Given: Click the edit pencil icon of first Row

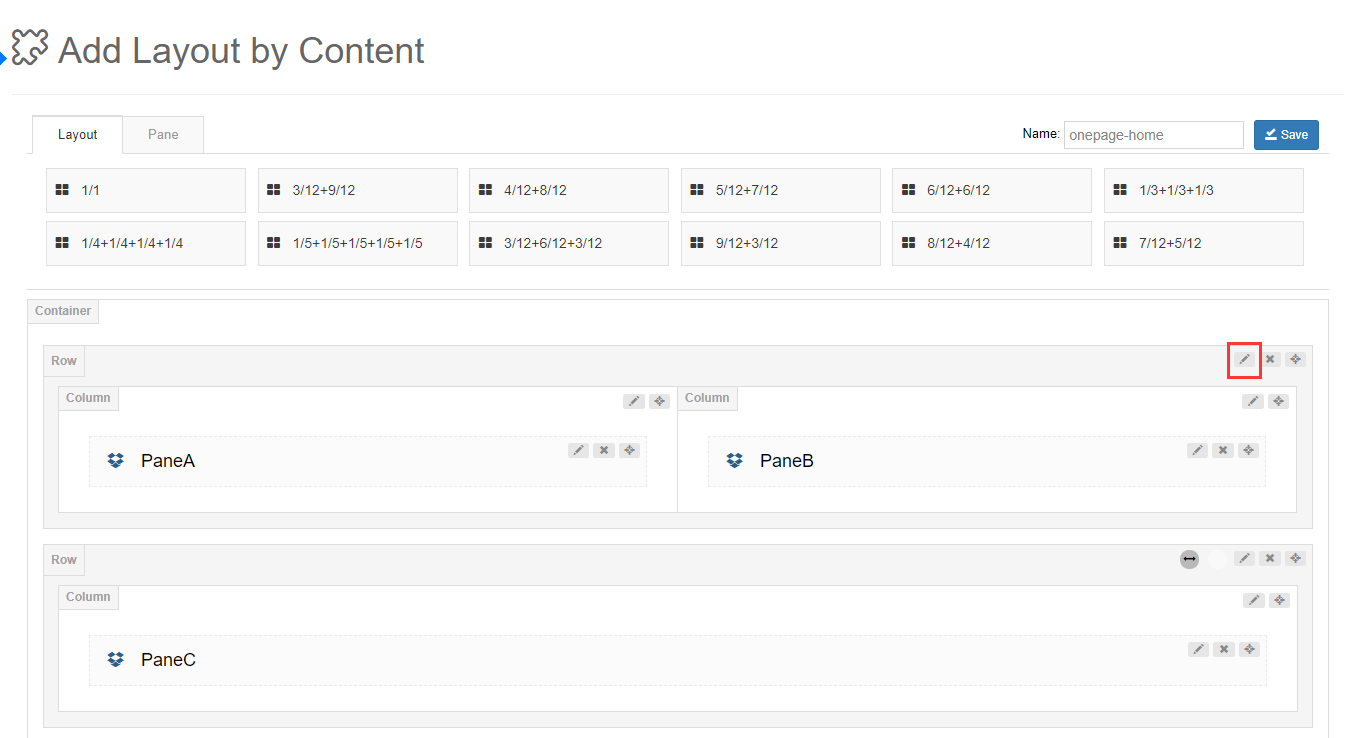Looking at the screenshot, I should [1244, 360].
